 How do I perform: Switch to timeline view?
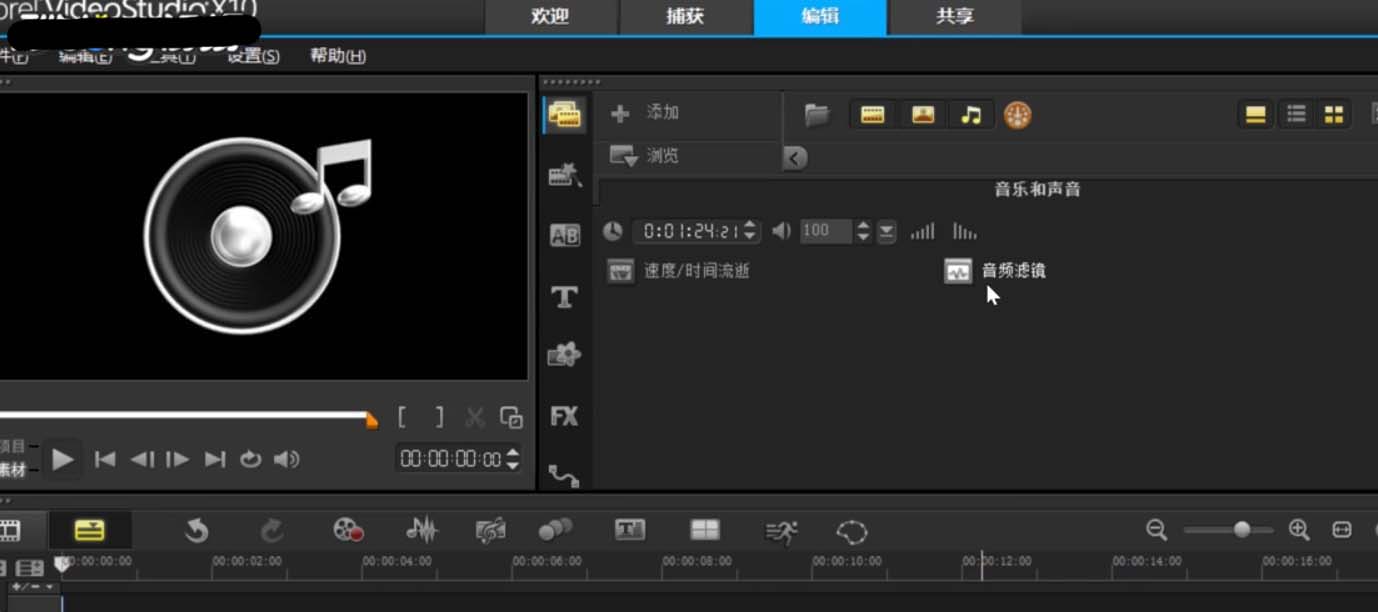(89, 530)
